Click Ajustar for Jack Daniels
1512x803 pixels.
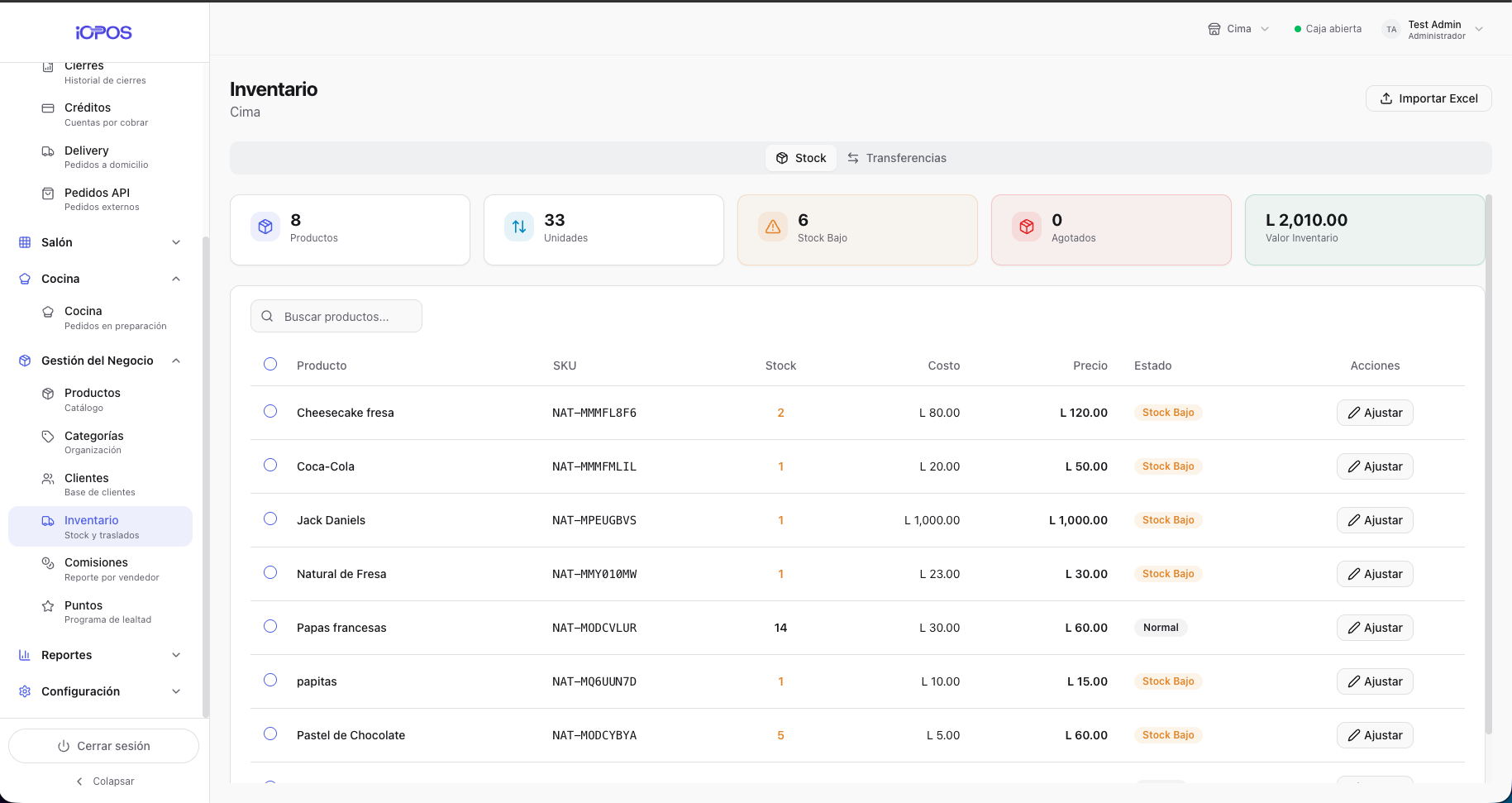click(x=1375, y=520)
